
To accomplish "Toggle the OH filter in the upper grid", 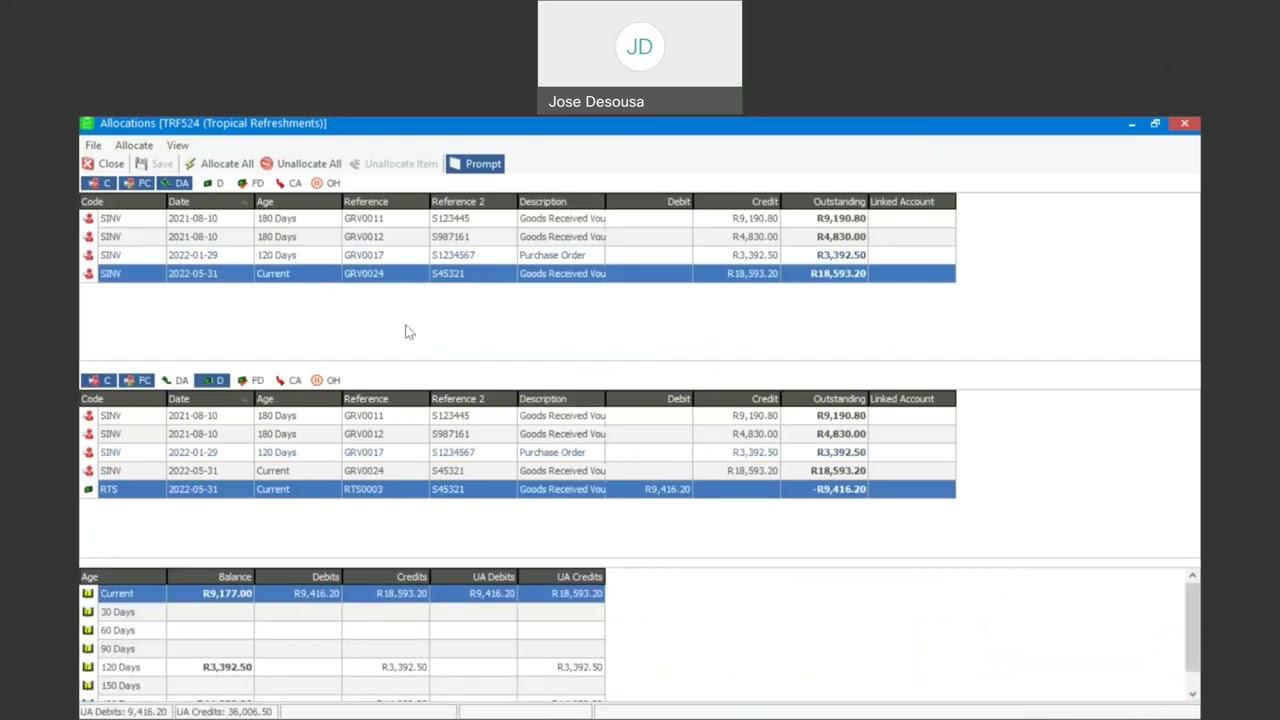I will click(326, 183).
